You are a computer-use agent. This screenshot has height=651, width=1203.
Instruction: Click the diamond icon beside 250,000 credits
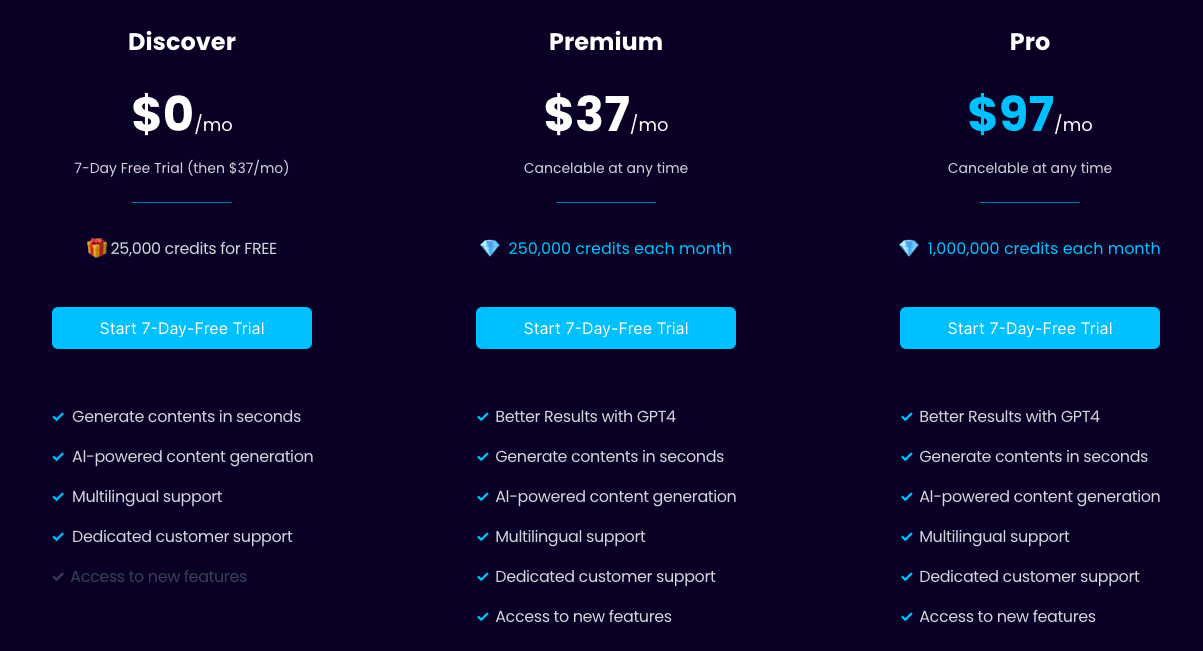(490, 248)
